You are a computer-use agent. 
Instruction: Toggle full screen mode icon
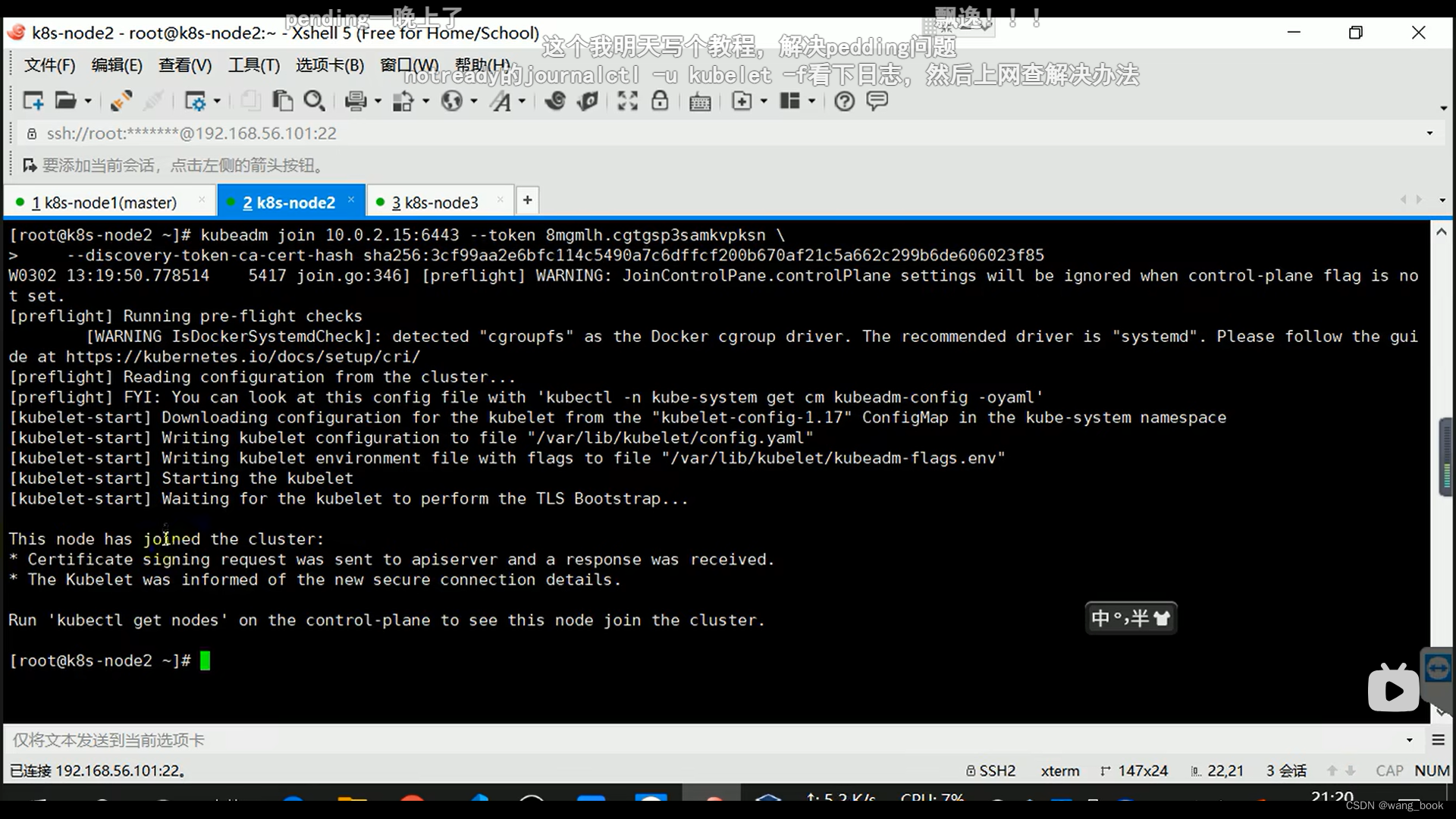coord(627,101)
